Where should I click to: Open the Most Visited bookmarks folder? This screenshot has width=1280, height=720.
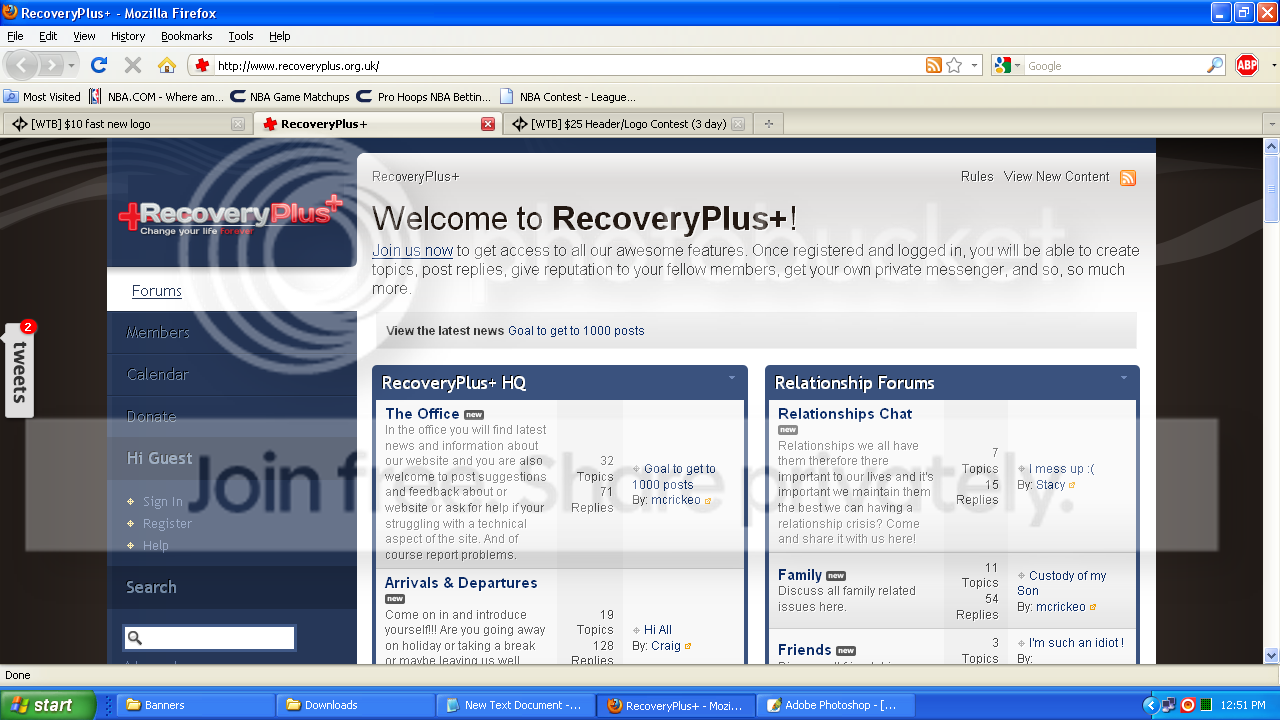coord(42,97)
